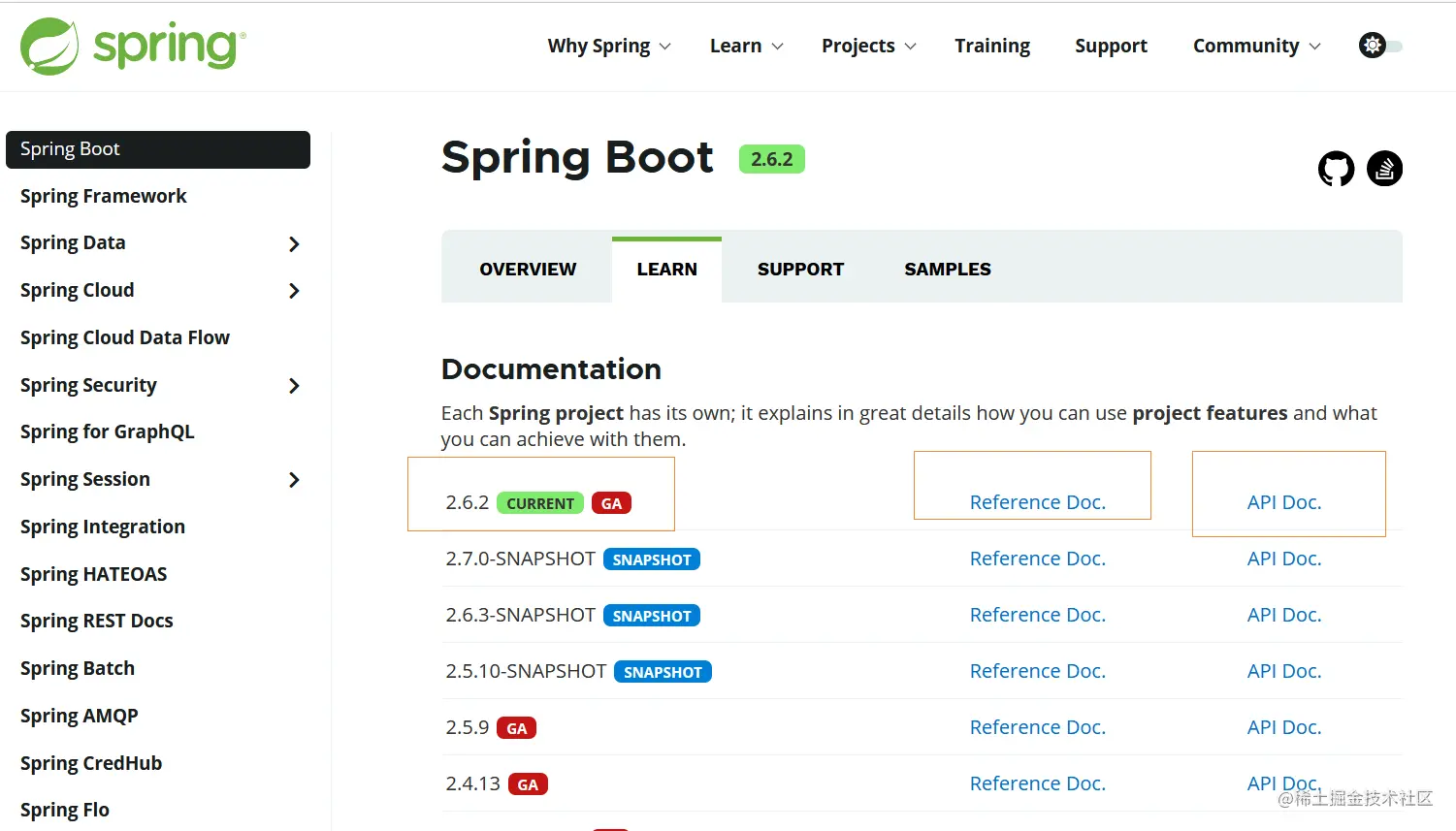Open the Spring Boot GitHub repository icon

coord(1336,169)
